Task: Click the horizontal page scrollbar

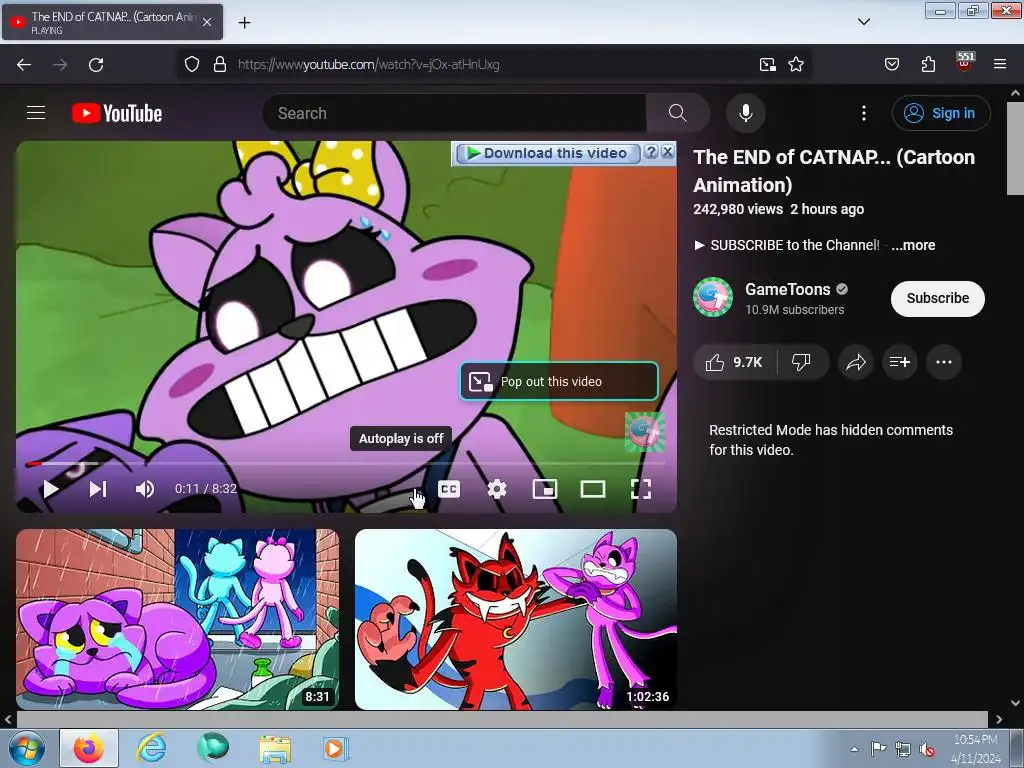Action: [x=502, y=719]
